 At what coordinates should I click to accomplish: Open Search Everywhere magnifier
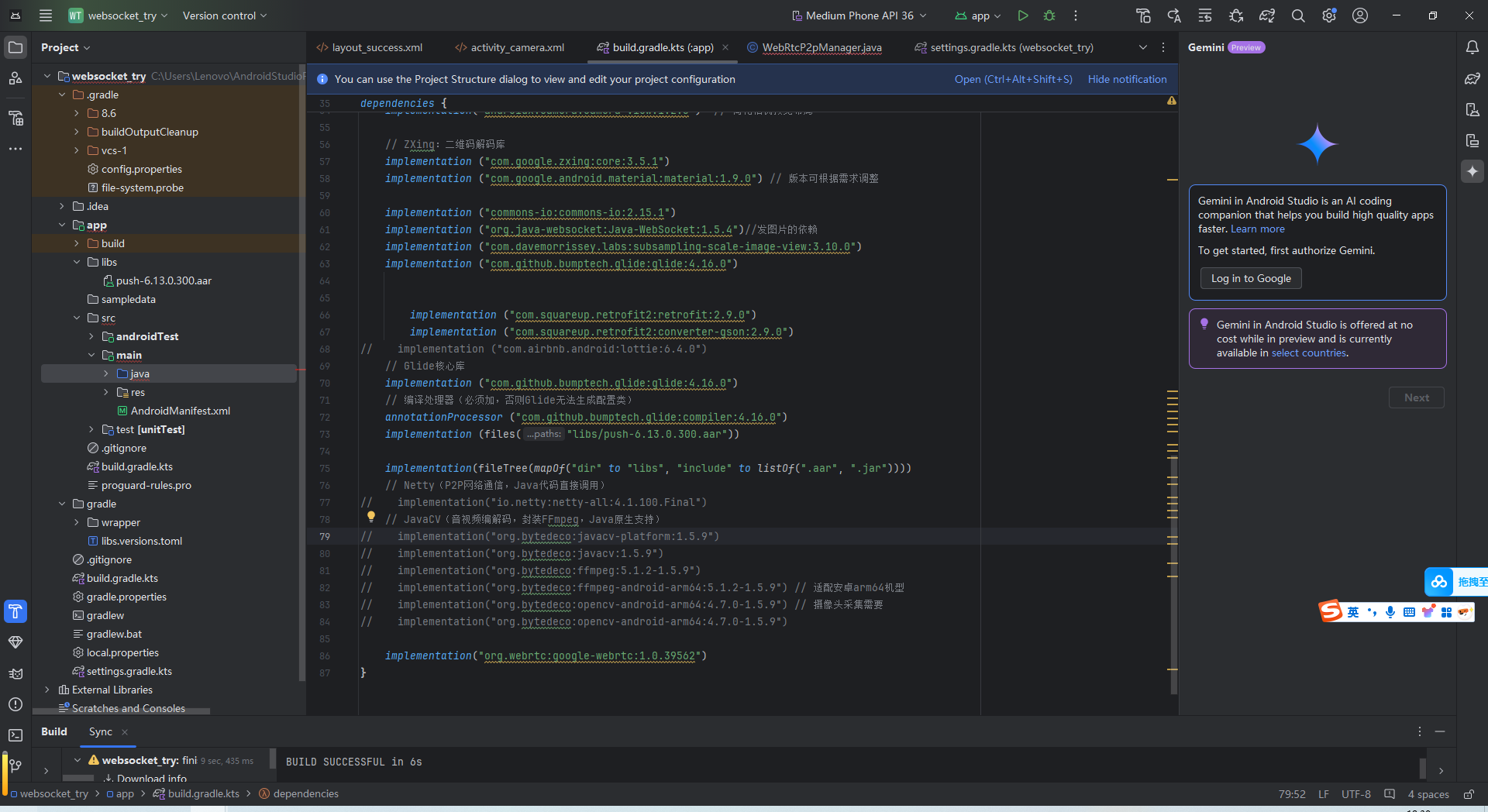coord(1298,15)
